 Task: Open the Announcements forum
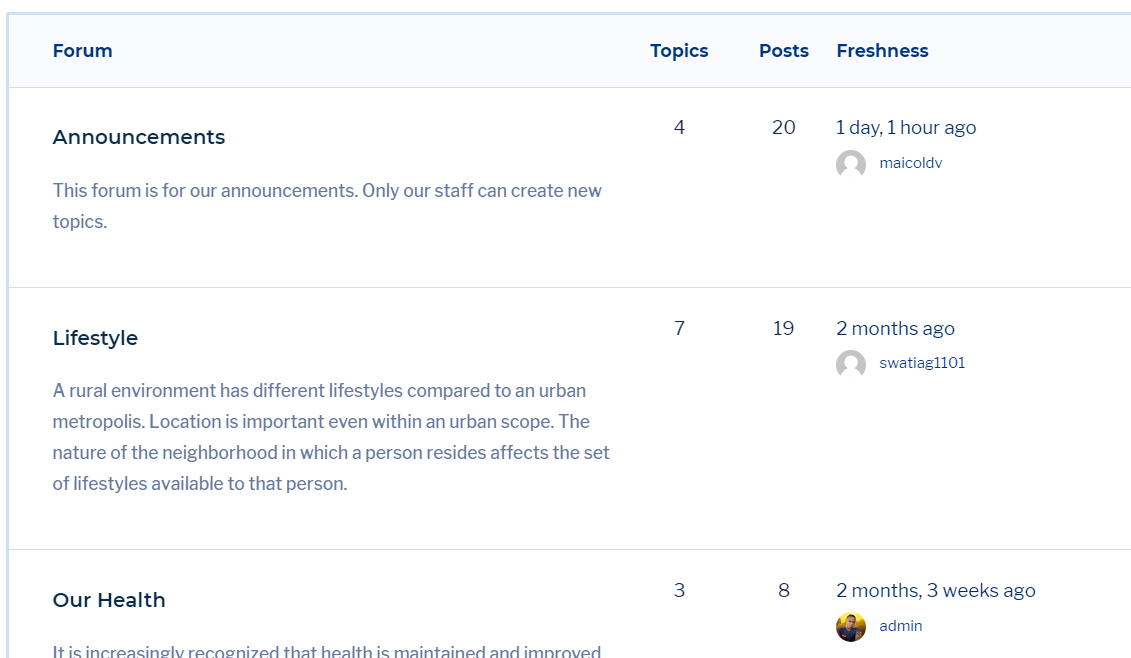139,137
